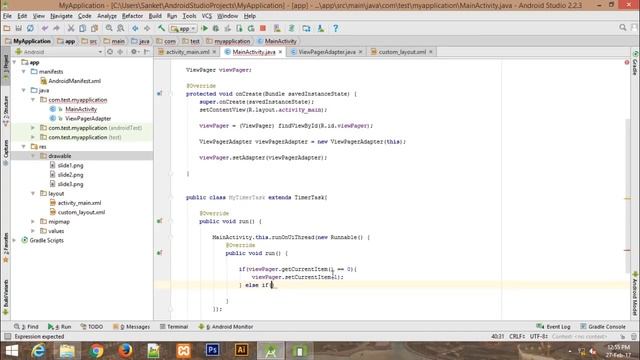Open the TODO tool window
This screenshot has width=640, height=360.
click(91, 327)
